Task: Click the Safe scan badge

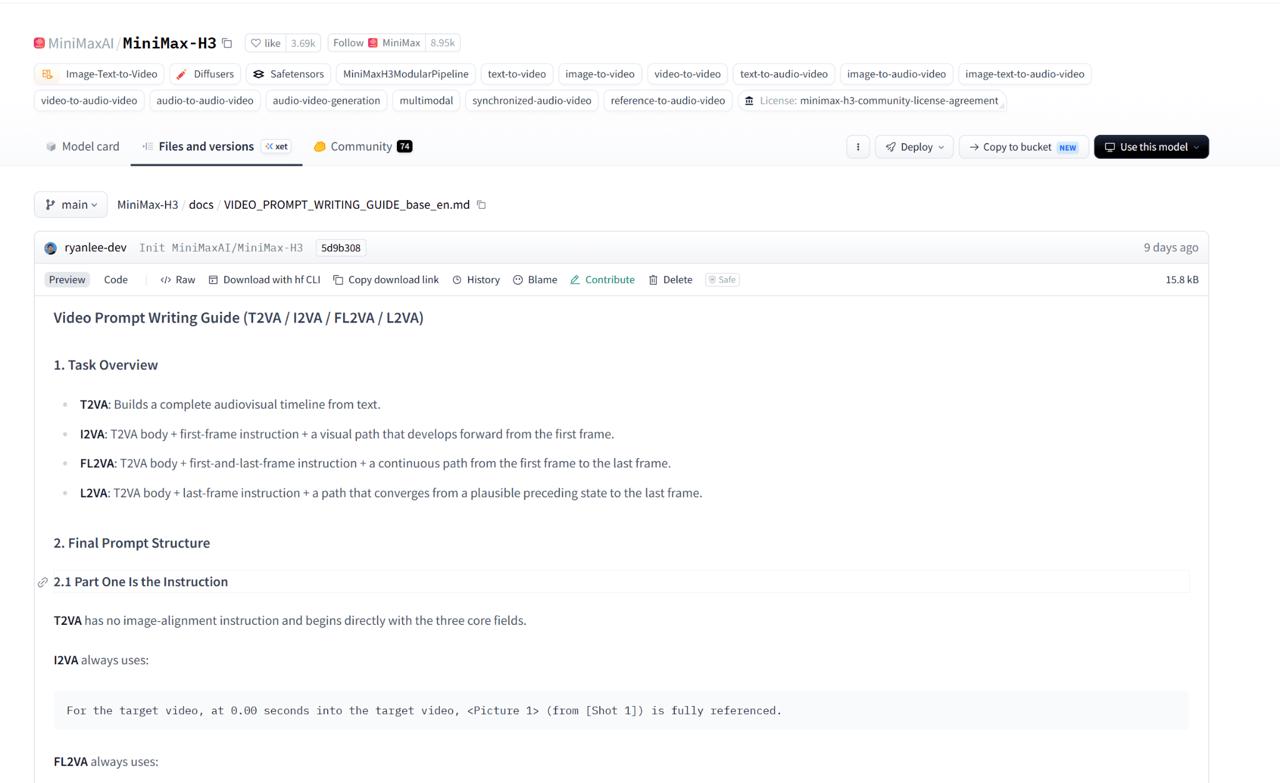Action: click(x=722, y=280)
